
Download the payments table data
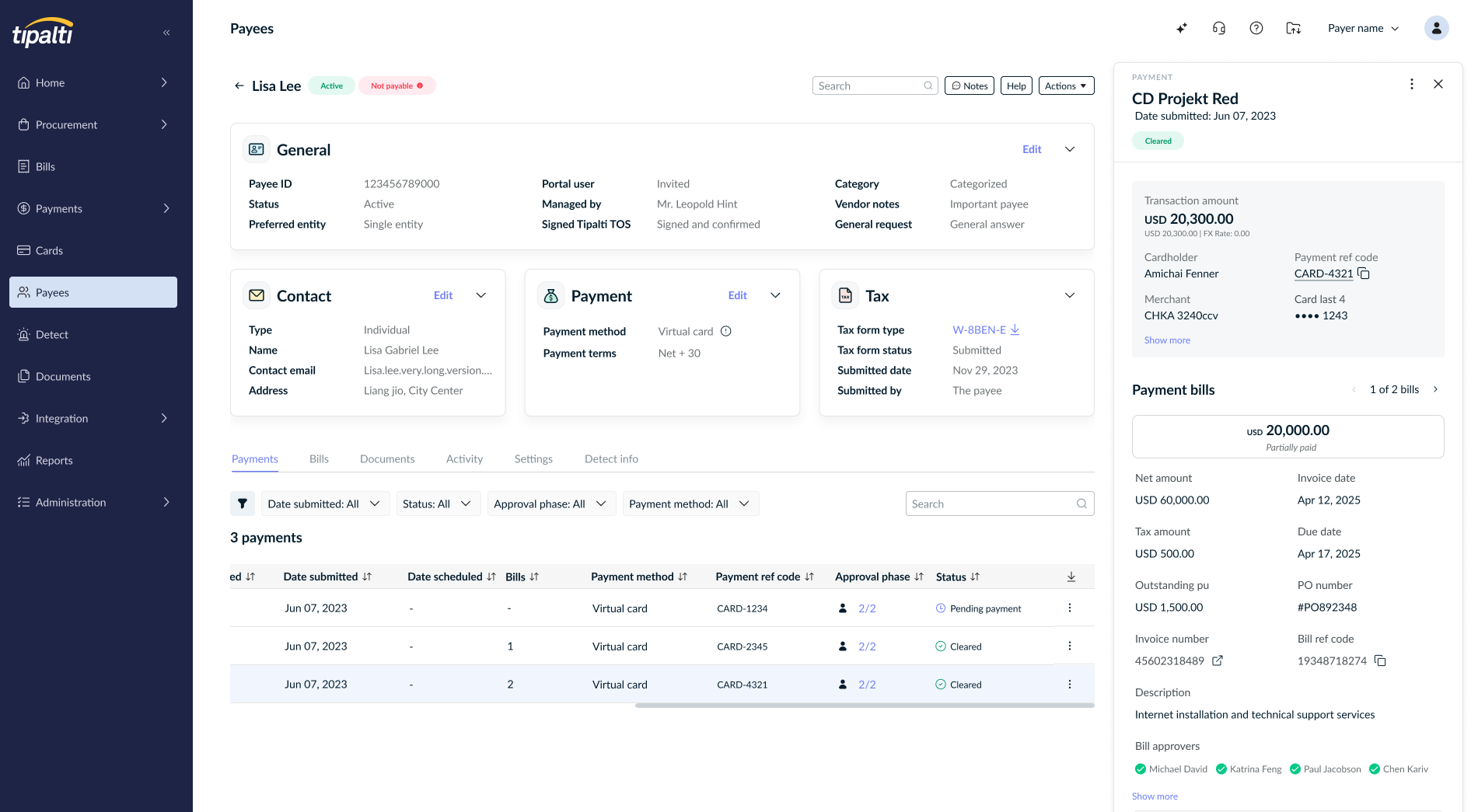1071,577
